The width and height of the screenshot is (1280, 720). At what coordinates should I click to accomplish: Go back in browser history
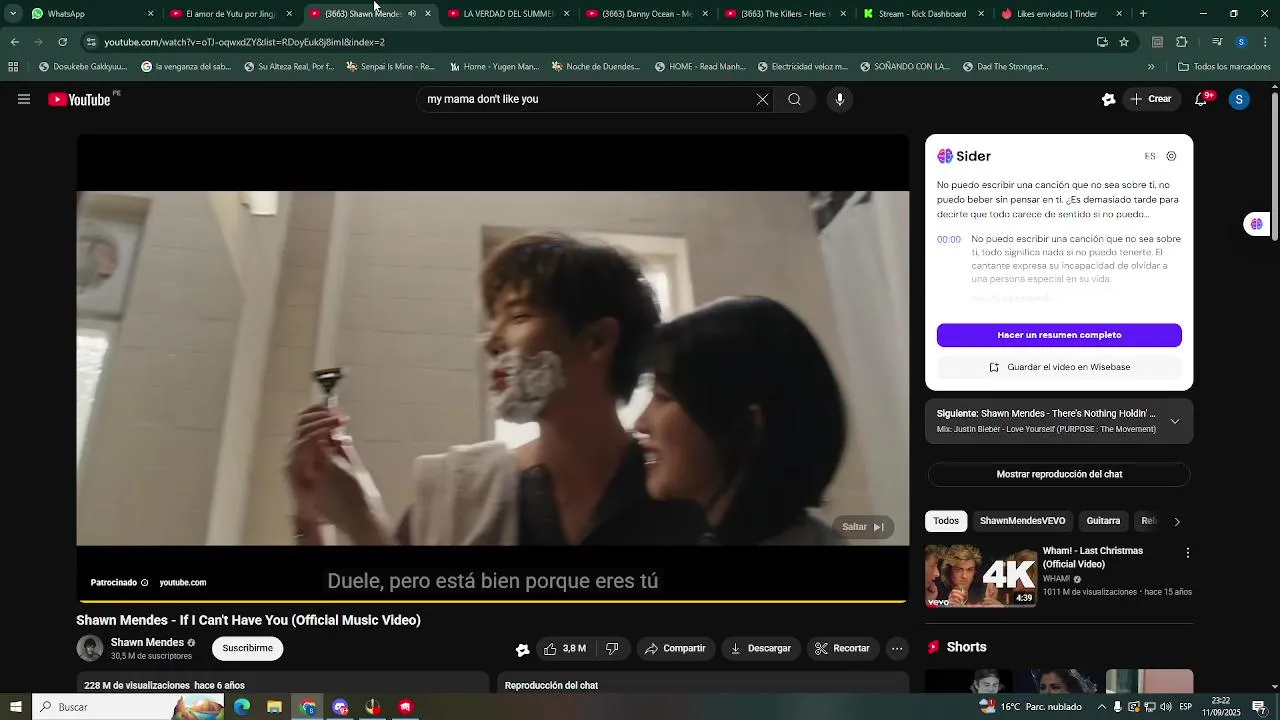click(14, 42)
